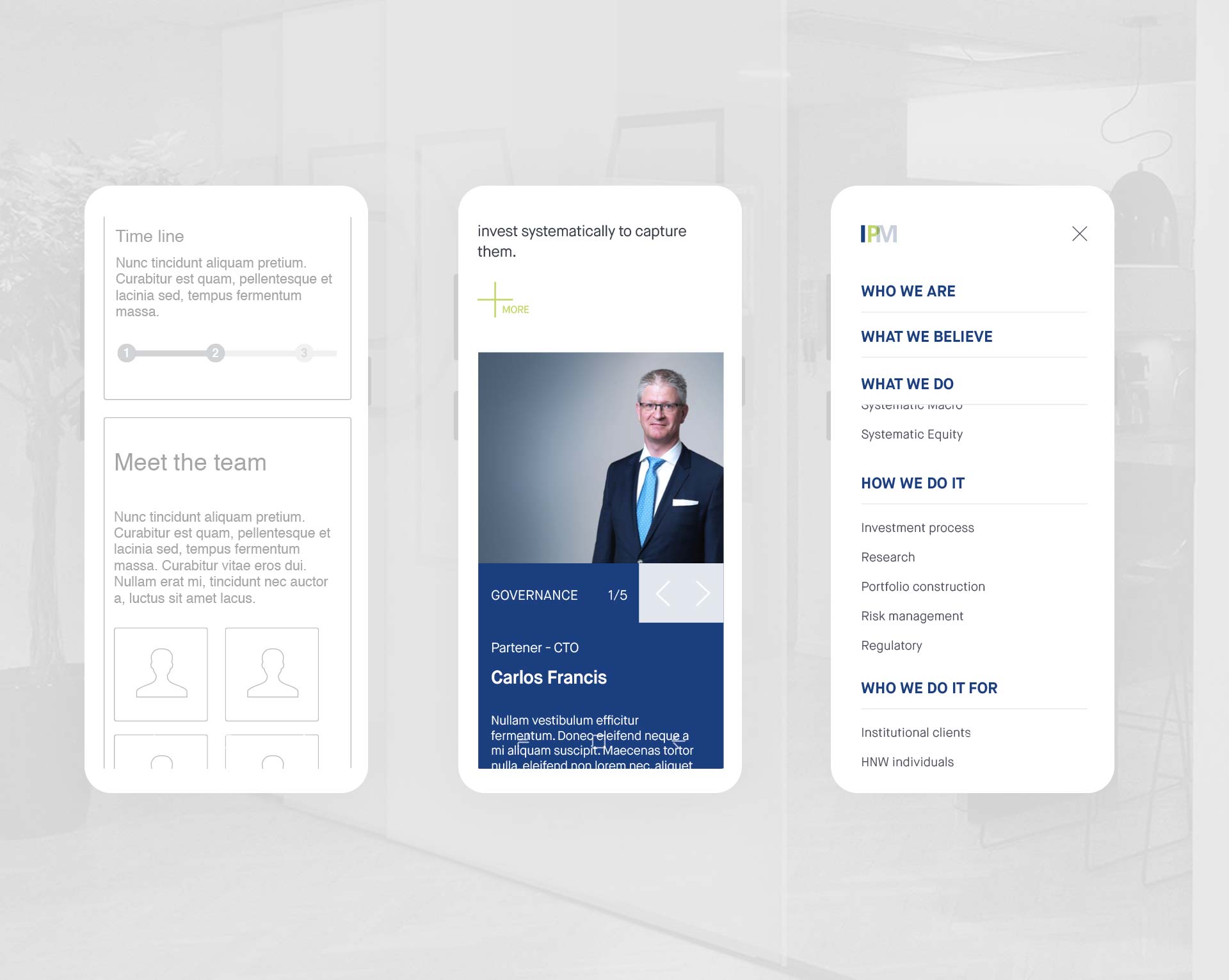This screenshot has width=1229, height=980.
Task: Click the HNW individuals link
Action: point(907,761)
